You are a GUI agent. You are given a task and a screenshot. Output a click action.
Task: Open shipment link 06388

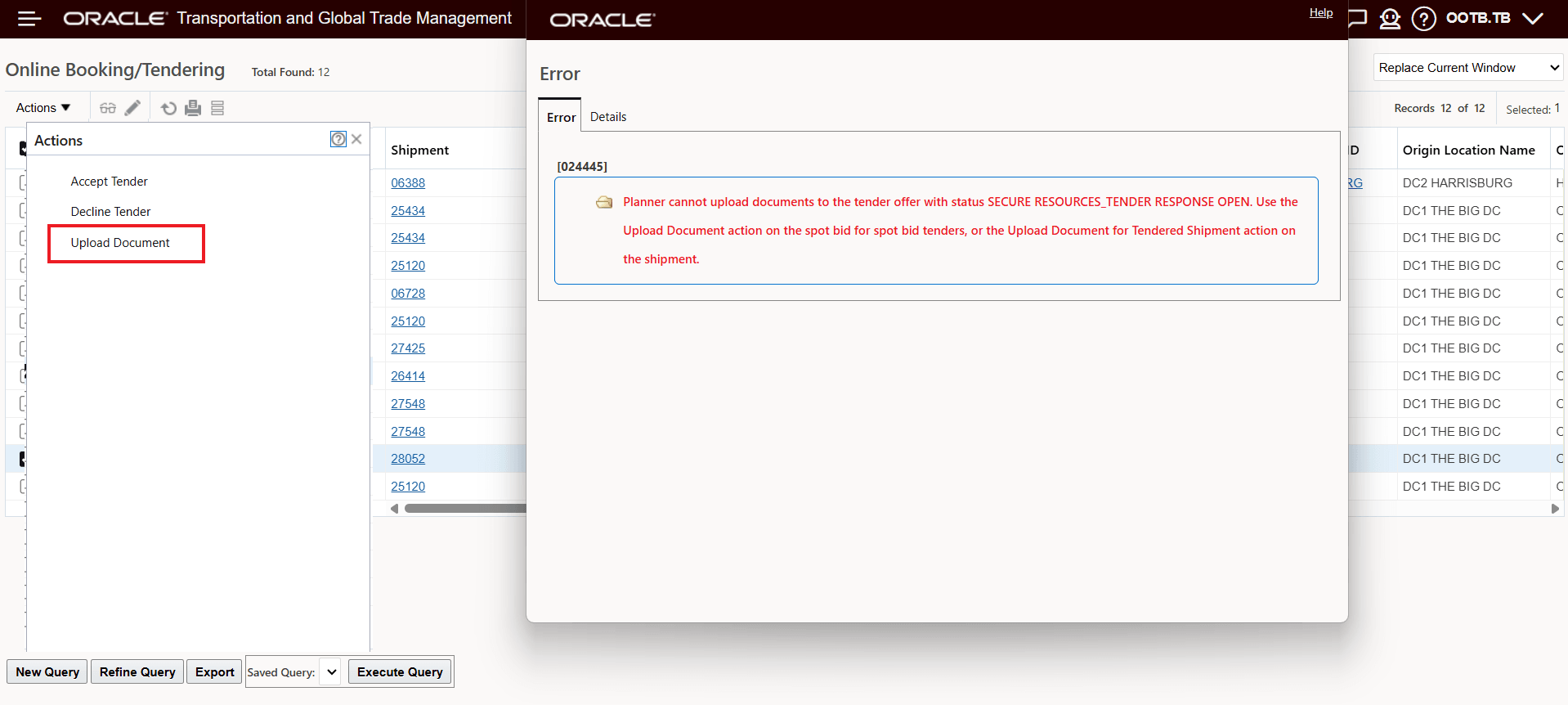point(408,183)
